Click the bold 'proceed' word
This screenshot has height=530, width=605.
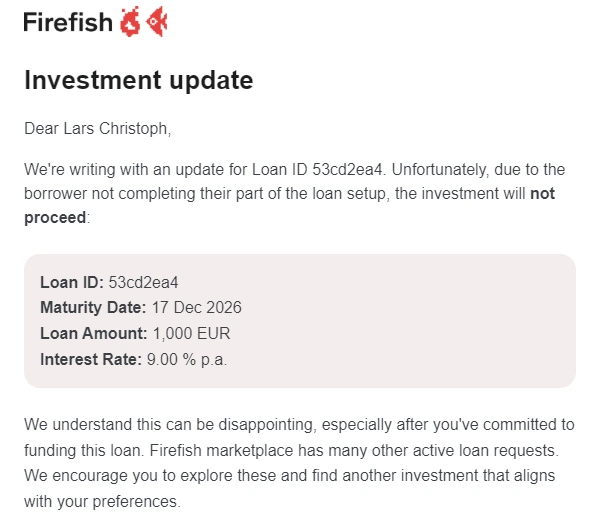coord(55,218)
